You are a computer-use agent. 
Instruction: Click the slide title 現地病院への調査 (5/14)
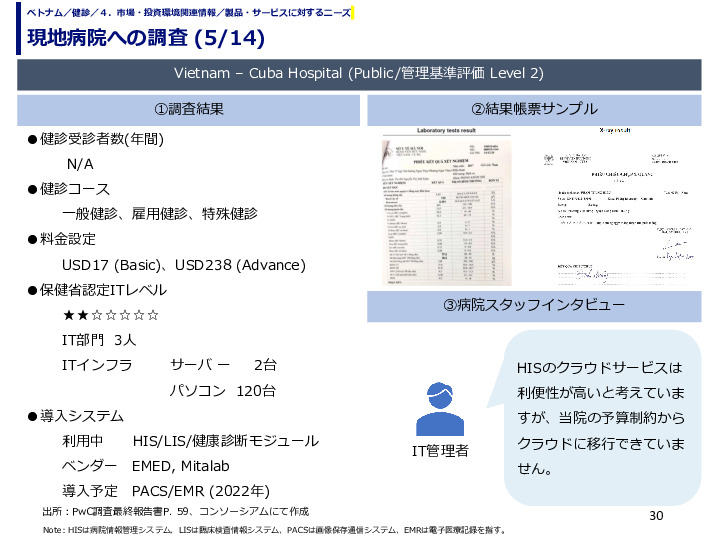click(146, 38)
